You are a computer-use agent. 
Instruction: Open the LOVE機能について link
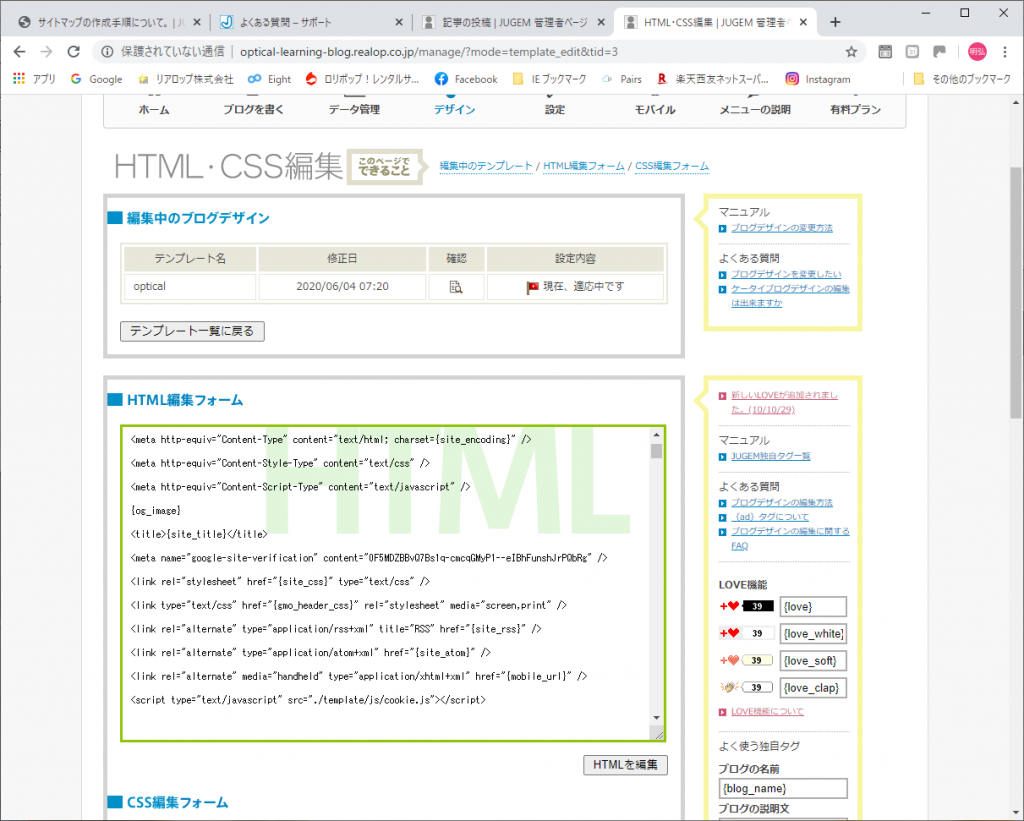tap(767, 711)
